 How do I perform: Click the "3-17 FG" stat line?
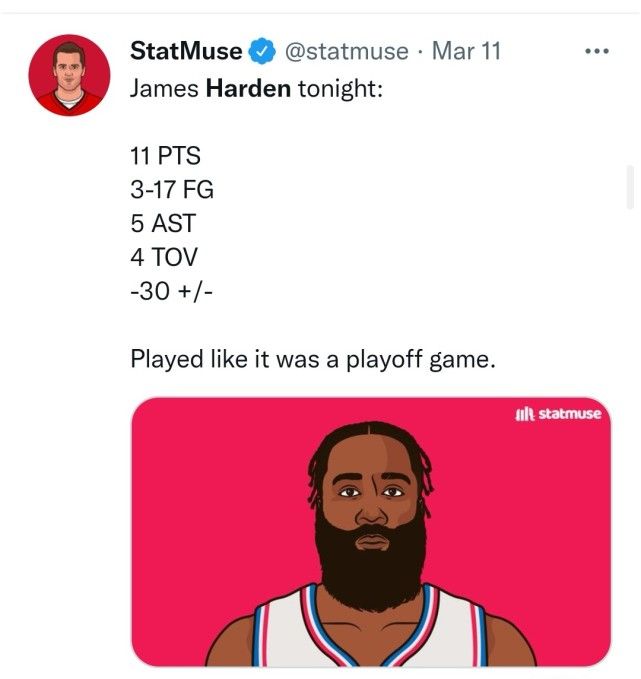(172, 190)
